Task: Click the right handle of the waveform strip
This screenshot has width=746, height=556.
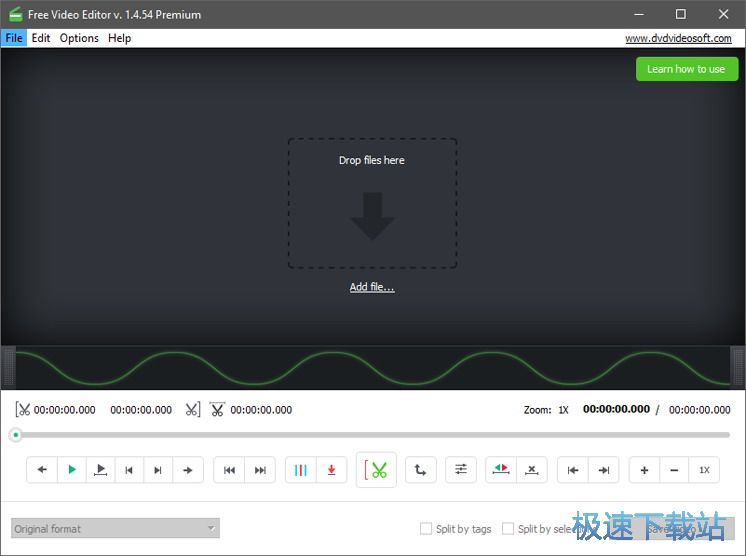Action: tap(737, 367)
